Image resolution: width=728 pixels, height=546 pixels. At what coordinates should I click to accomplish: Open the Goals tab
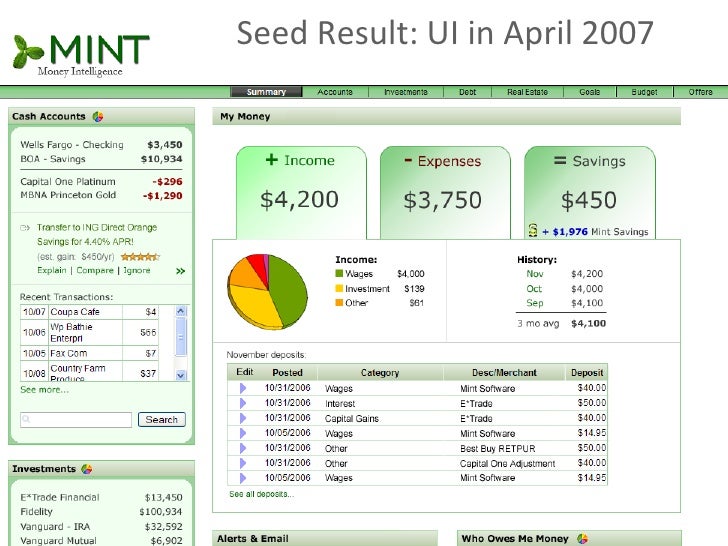(x=590, y=92)
